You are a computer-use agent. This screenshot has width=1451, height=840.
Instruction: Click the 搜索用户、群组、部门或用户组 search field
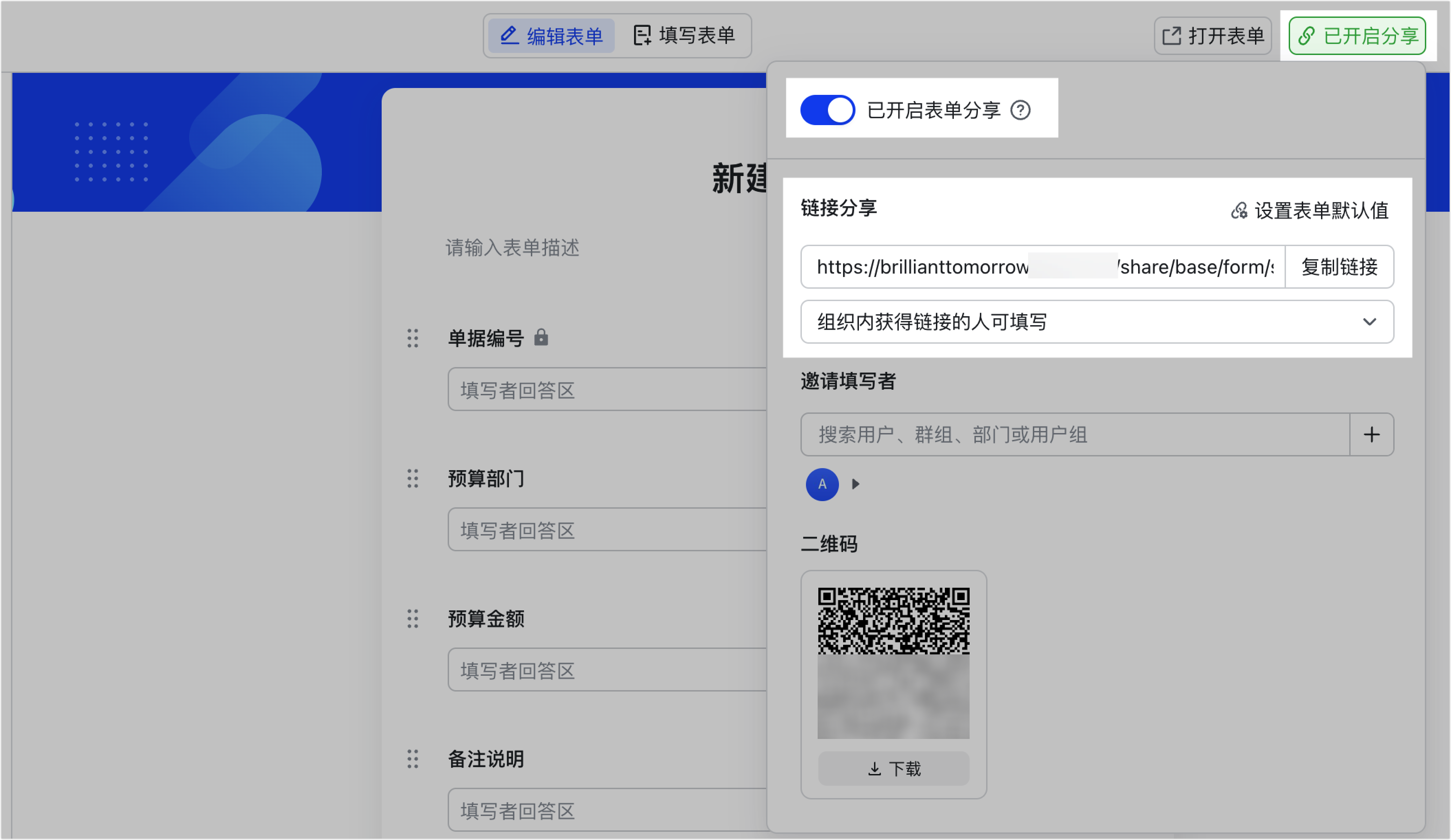(1074, 435)
